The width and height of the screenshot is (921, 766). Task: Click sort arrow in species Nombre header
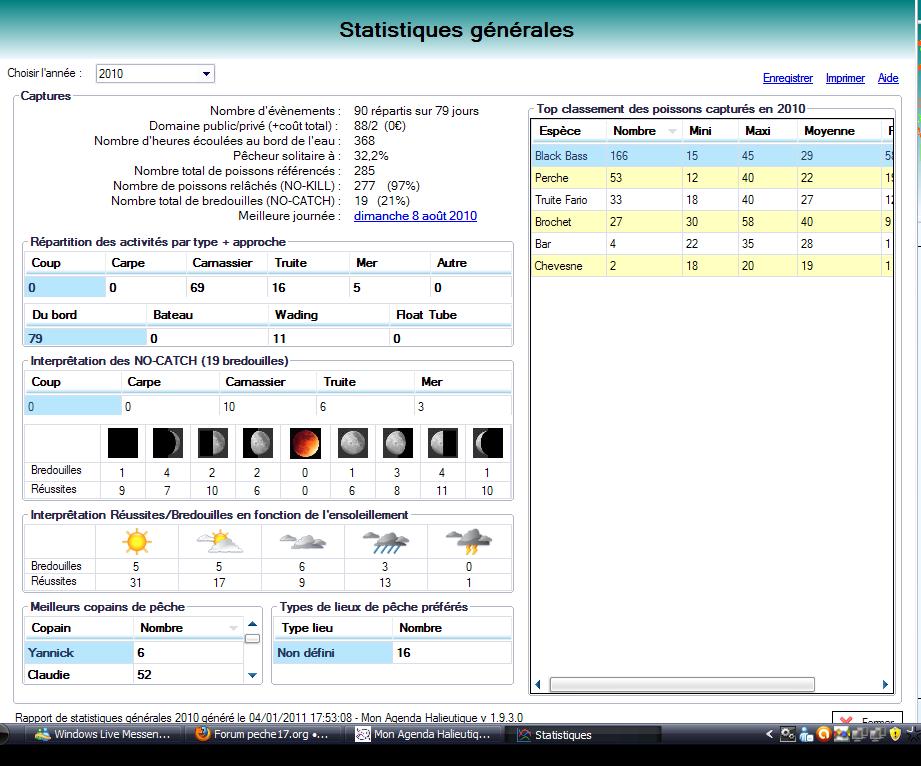tap(673, 132)
